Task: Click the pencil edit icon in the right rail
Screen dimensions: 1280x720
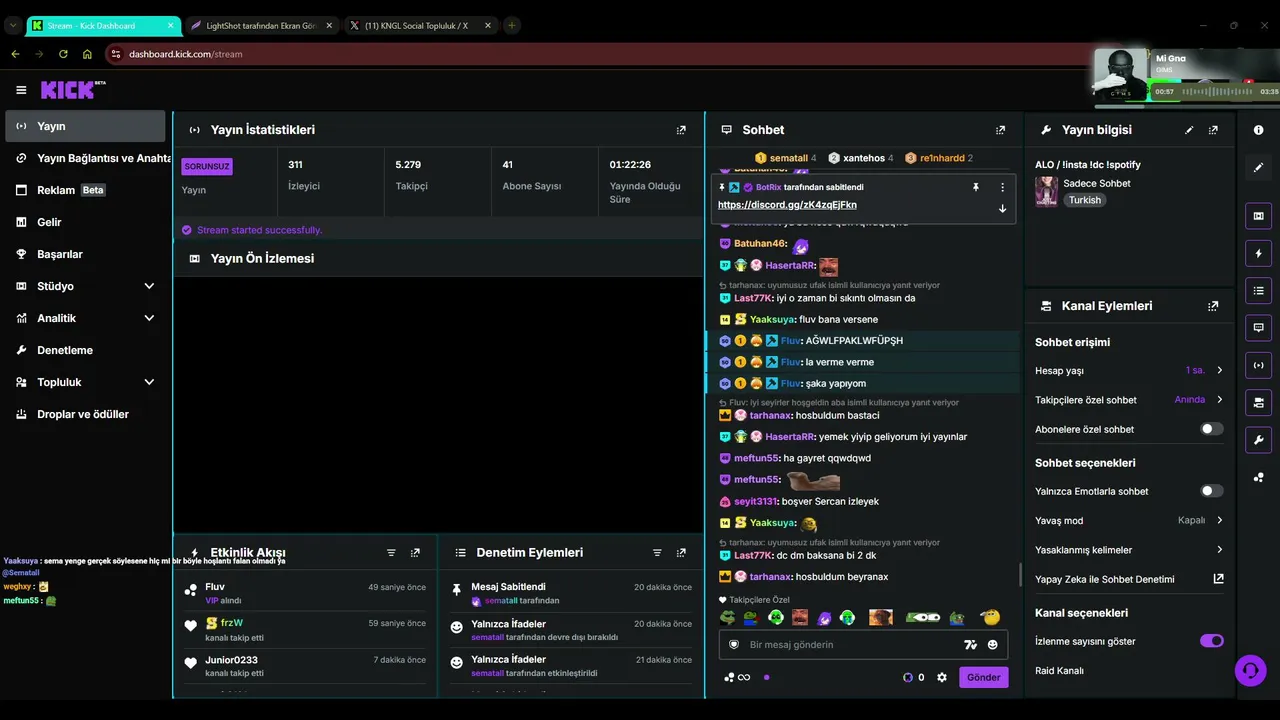Action: [1258, 168]
